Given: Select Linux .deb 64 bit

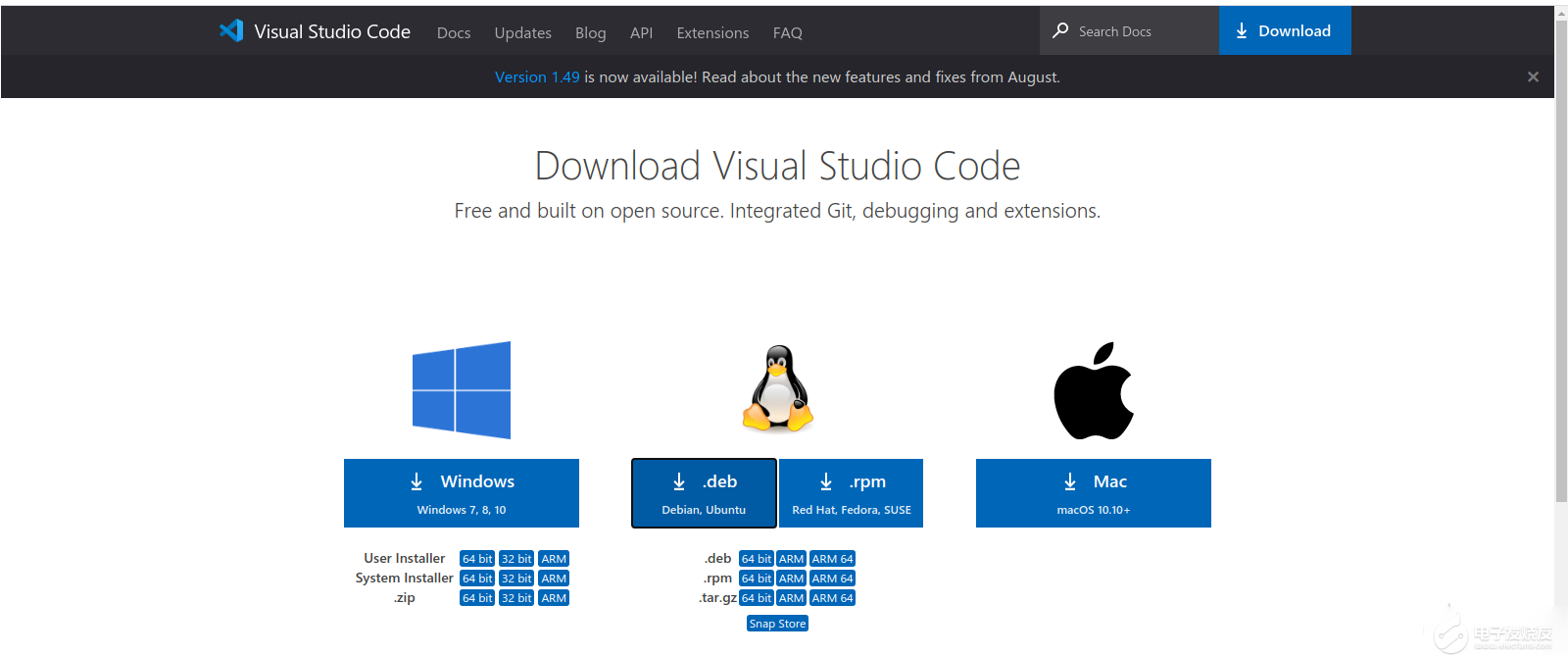Looking at the screenshot, I should point(757,559).
